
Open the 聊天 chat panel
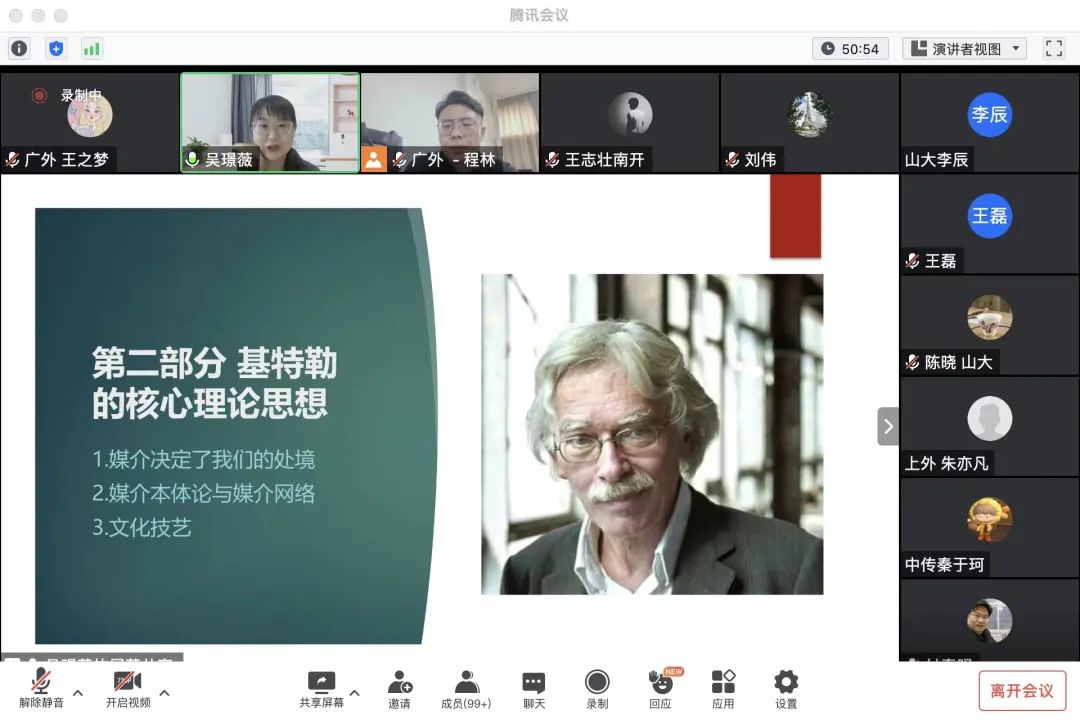534,689
